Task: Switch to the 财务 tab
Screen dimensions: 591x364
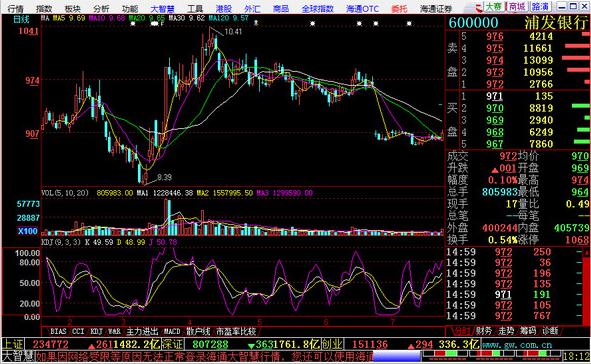Action: pyautogui.click(x=484, y=331)
